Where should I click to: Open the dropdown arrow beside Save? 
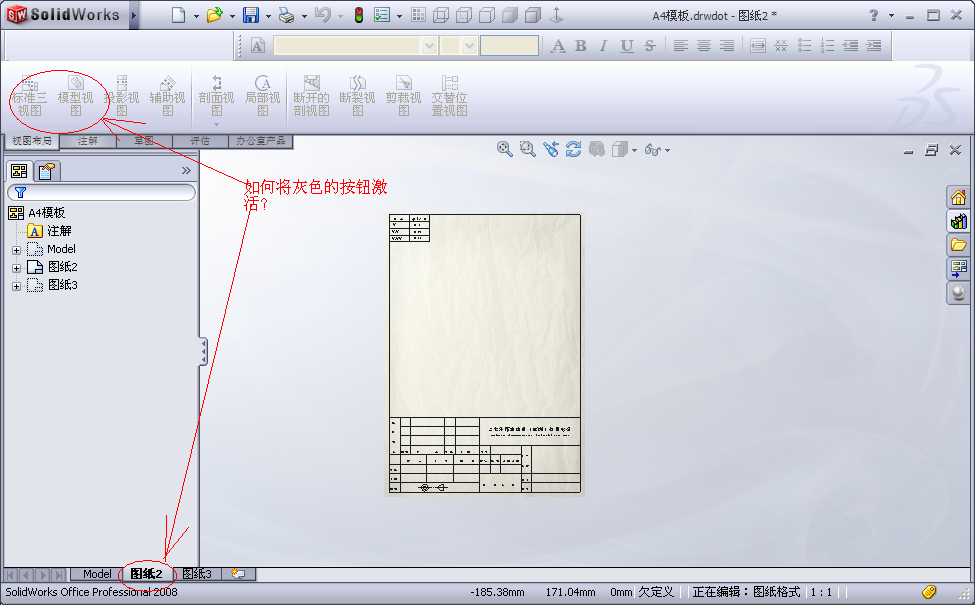pyautogui.click(x=268, y=16)
